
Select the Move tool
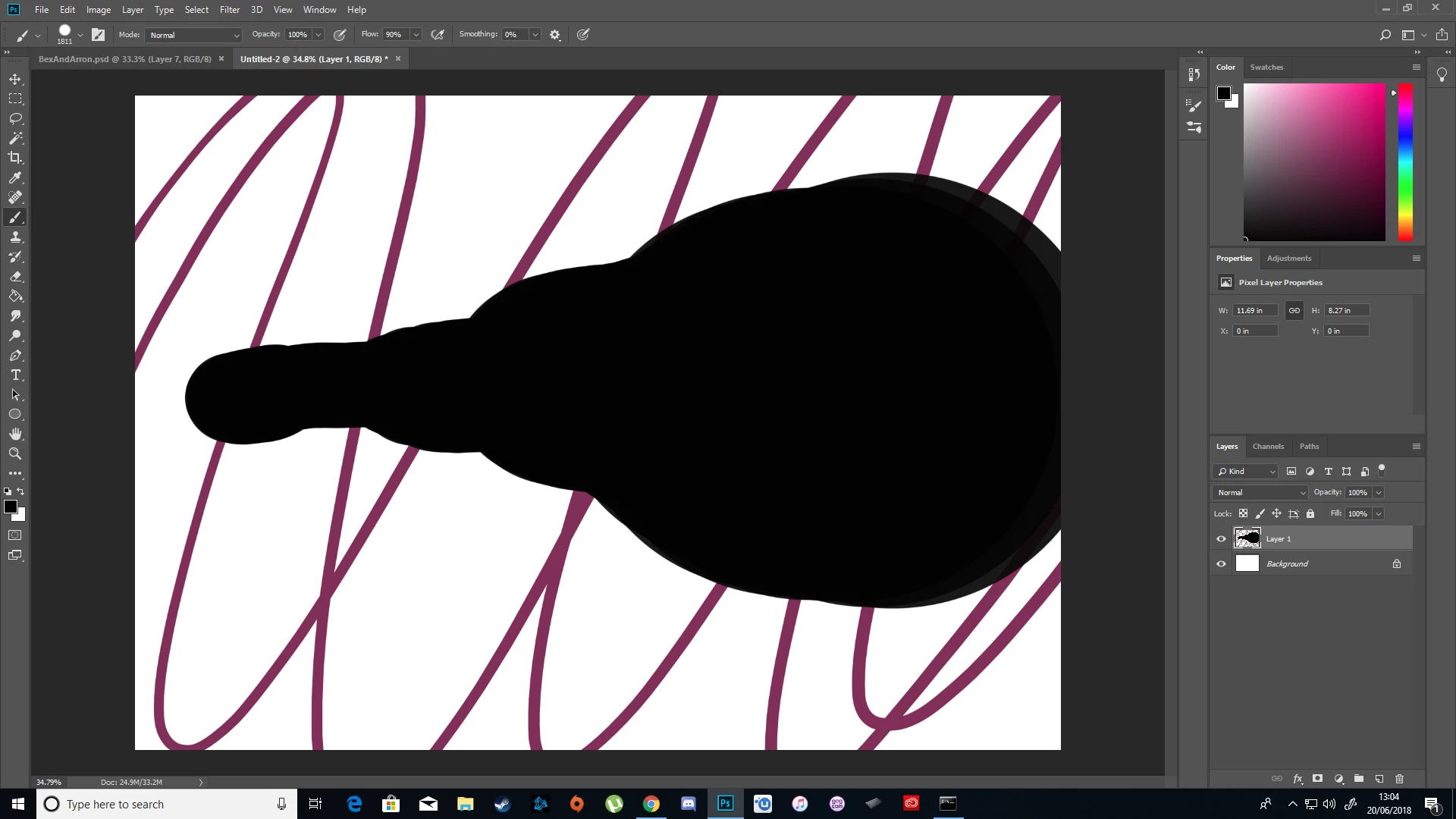[15, 79]
